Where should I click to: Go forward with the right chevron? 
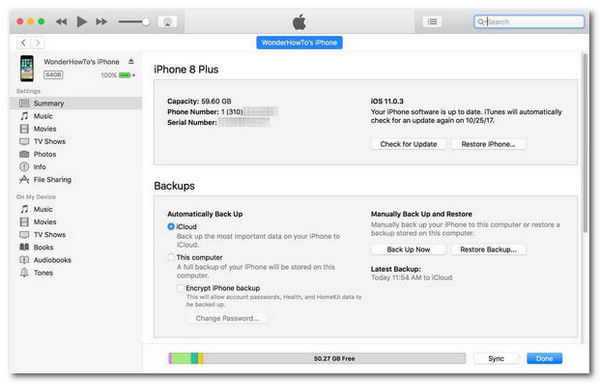click(38, 42)
